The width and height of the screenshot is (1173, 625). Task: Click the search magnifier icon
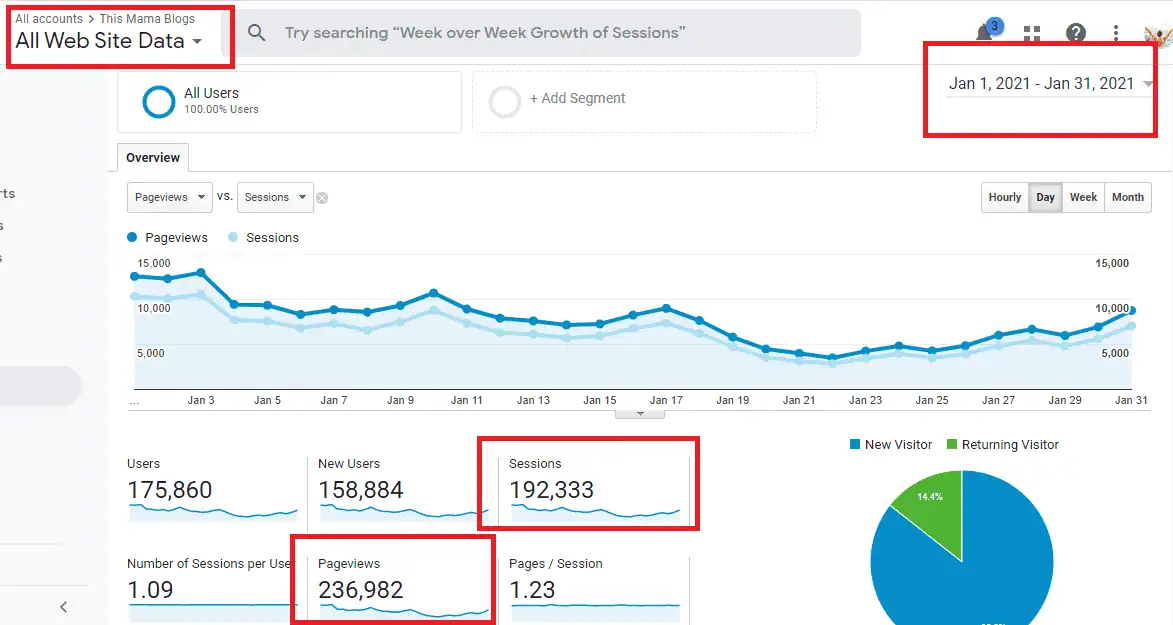click(257, 33)
